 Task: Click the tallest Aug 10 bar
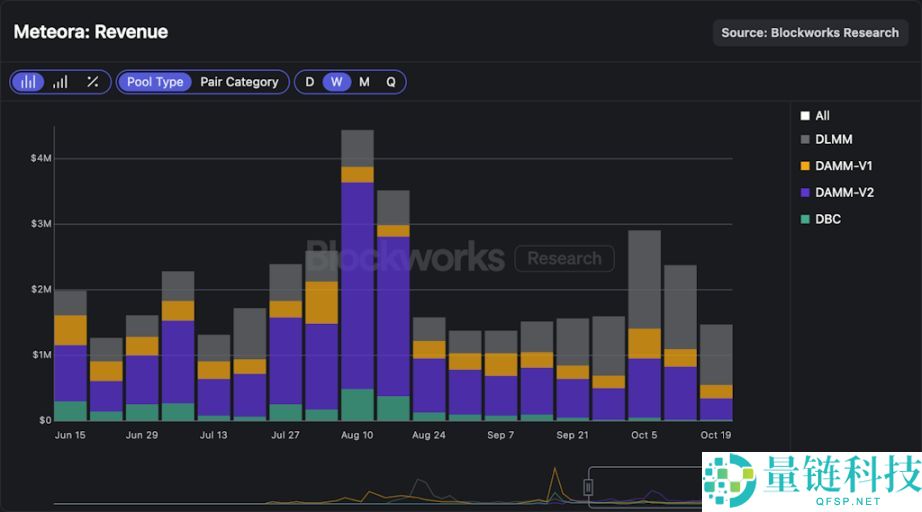(x=357, y=280)
